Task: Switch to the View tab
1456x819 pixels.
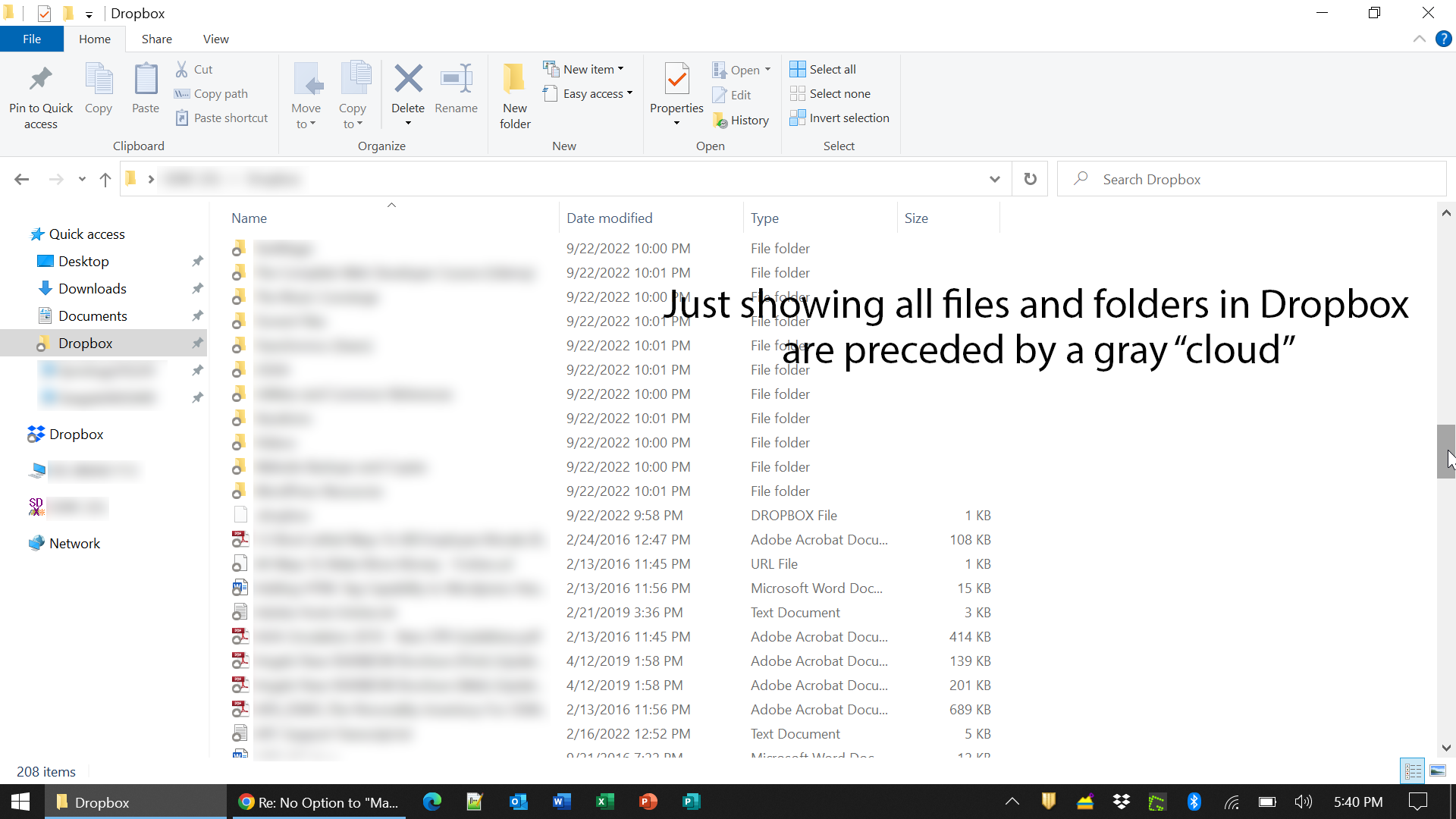Action: [x=216, y=39]
